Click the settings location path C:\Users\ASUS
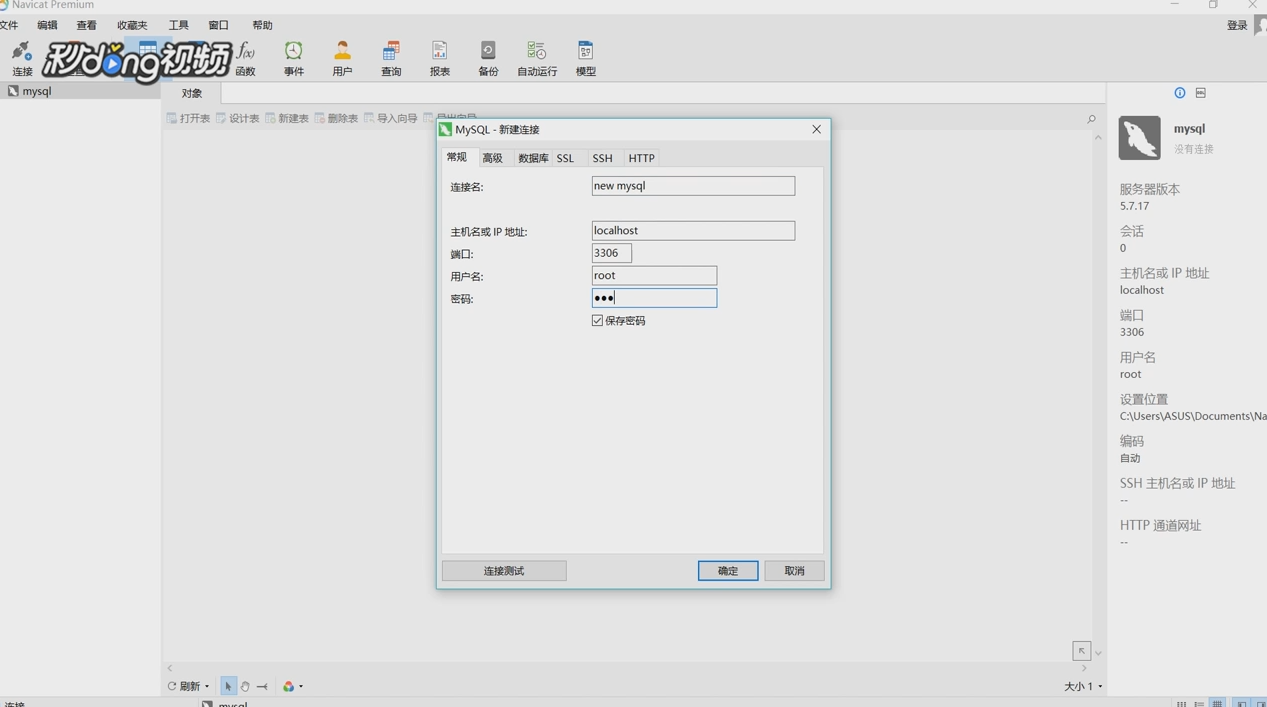Image resolution: width=1267 pixels, height=707 pixels. [1193, 416]
